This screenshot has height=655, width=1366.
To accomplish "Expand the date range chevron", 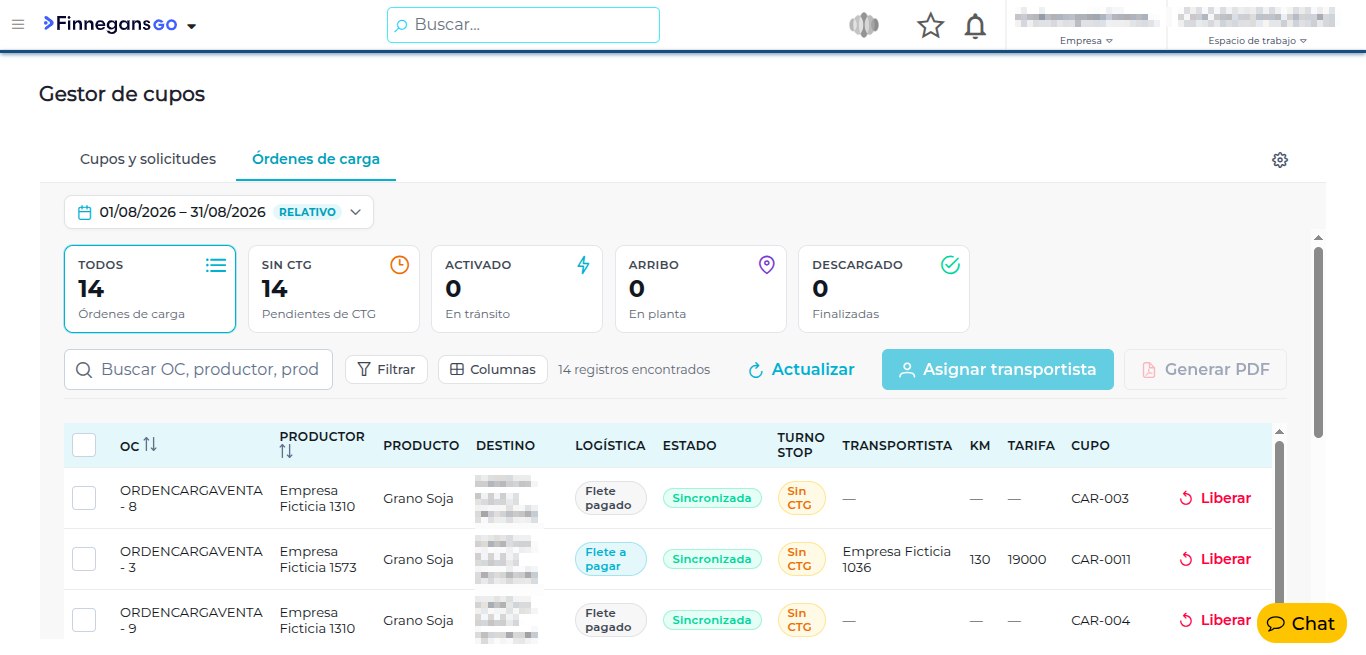I will click(357, 212).
